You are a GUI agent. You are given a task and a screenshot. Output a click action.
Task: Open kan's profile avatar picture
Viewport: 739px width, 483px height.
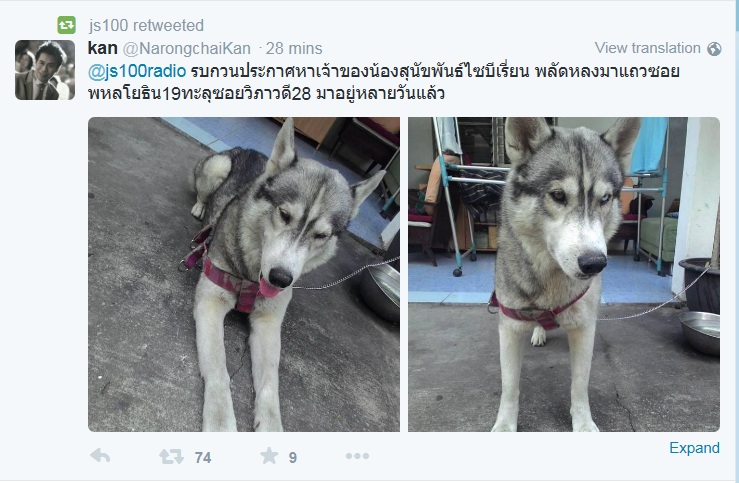coord(45,70)
